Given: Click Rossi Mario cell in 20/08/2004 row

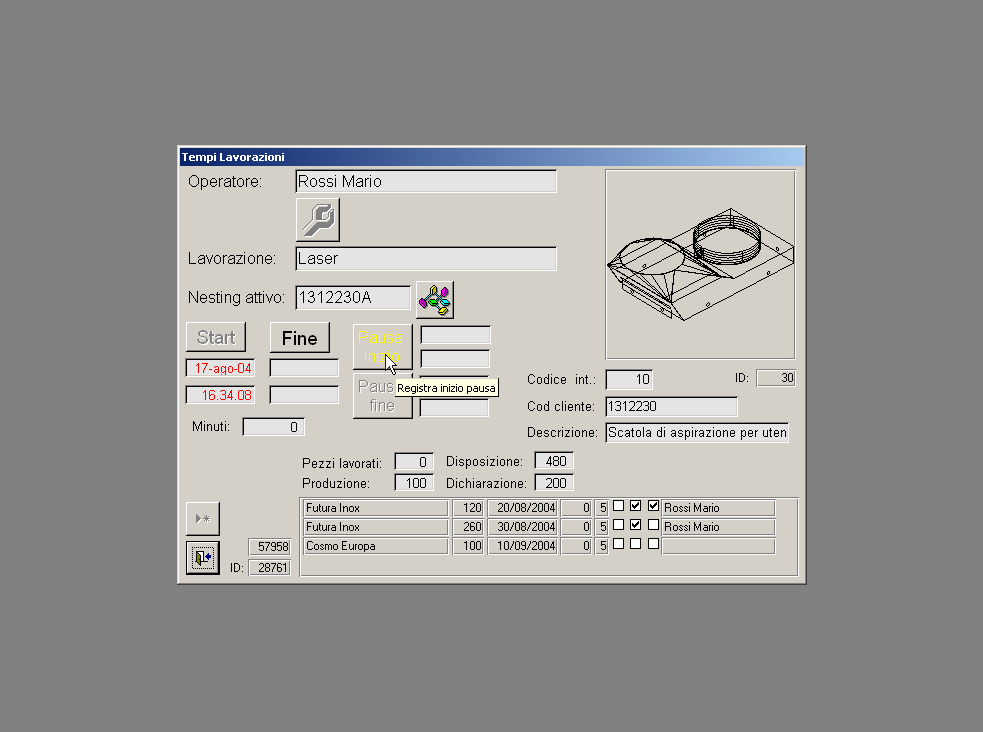Looking at the screenshot, I should (718, 508).
